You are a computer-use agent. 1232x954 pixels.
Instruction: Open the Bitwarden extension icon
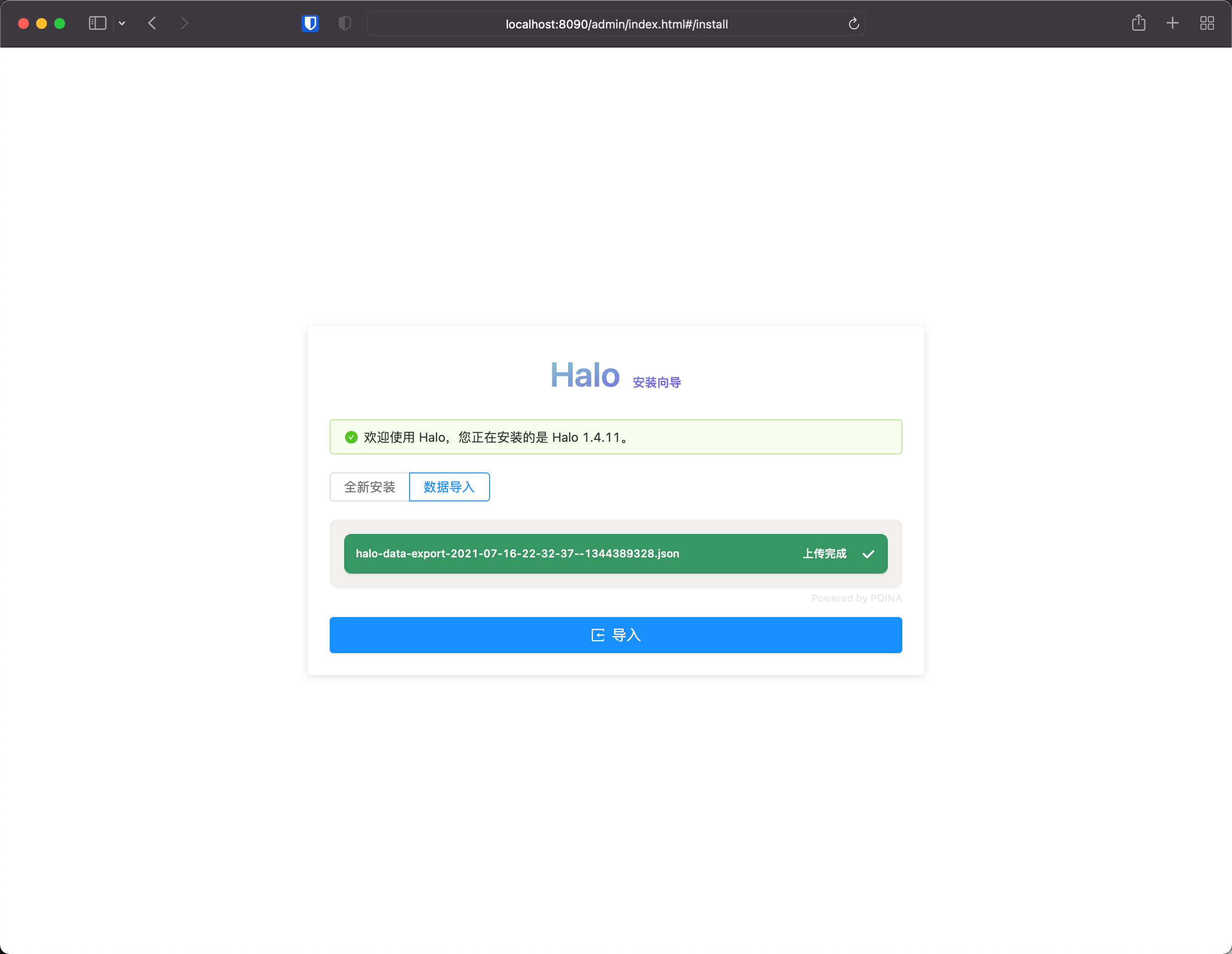310,23
